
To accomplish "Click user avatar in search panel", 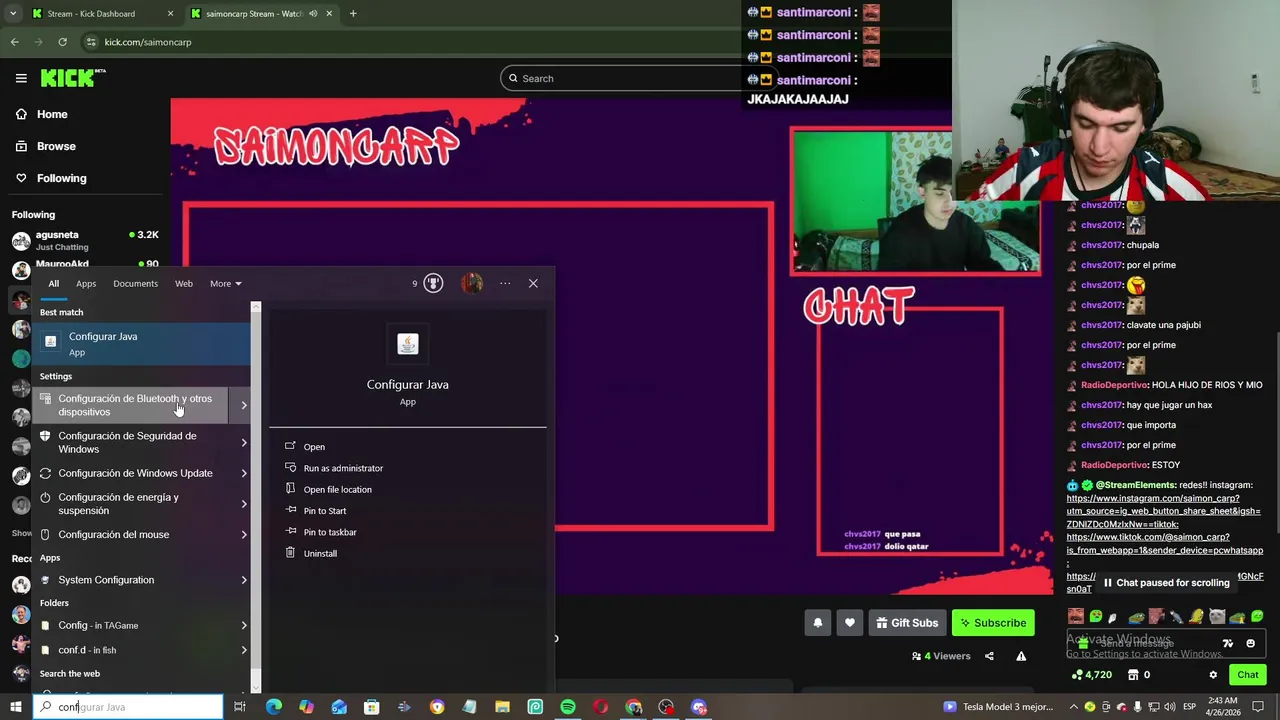I will 472,283.
